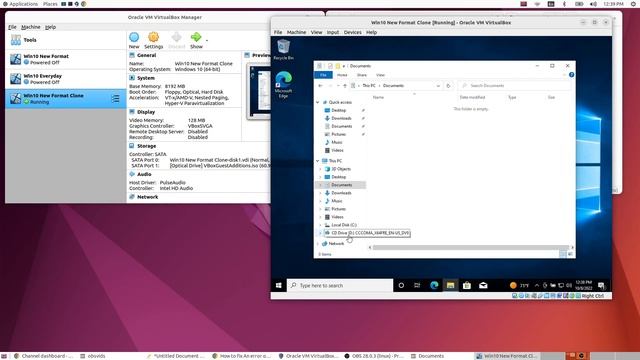Select Tools in VirtualBox Manager sidebar
The image size is (640, 360).
click(65, 40)
